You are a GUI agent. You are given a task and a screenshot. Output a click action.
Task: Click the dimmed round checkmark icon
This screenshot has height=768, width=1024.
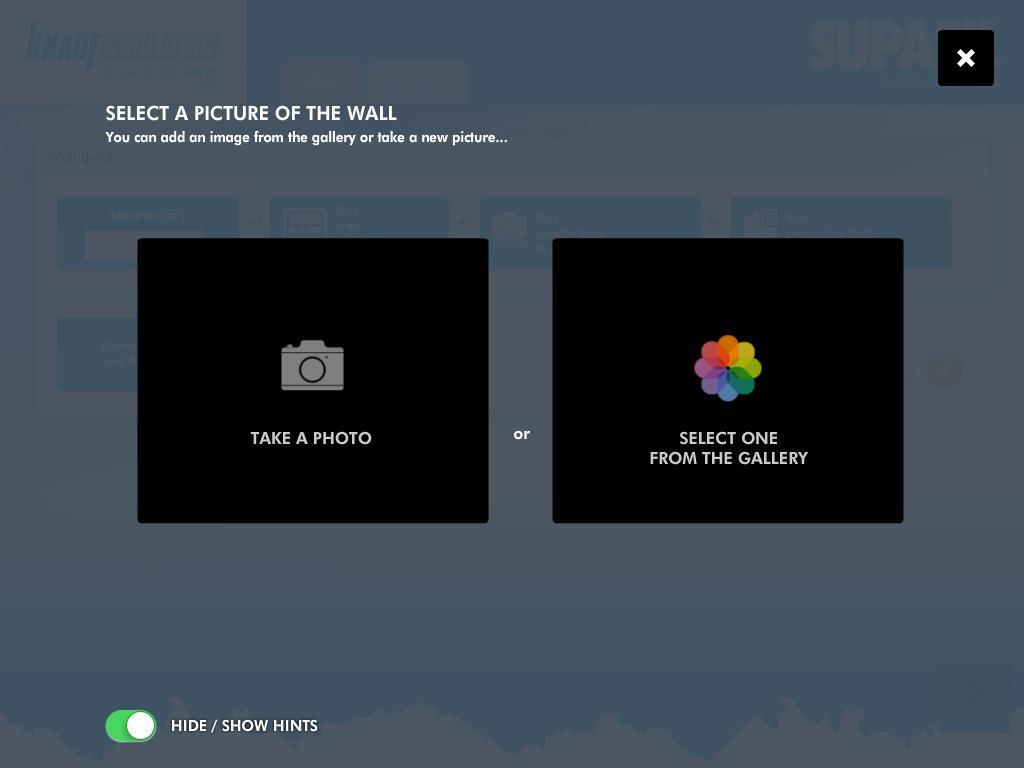tap(944, 369)
